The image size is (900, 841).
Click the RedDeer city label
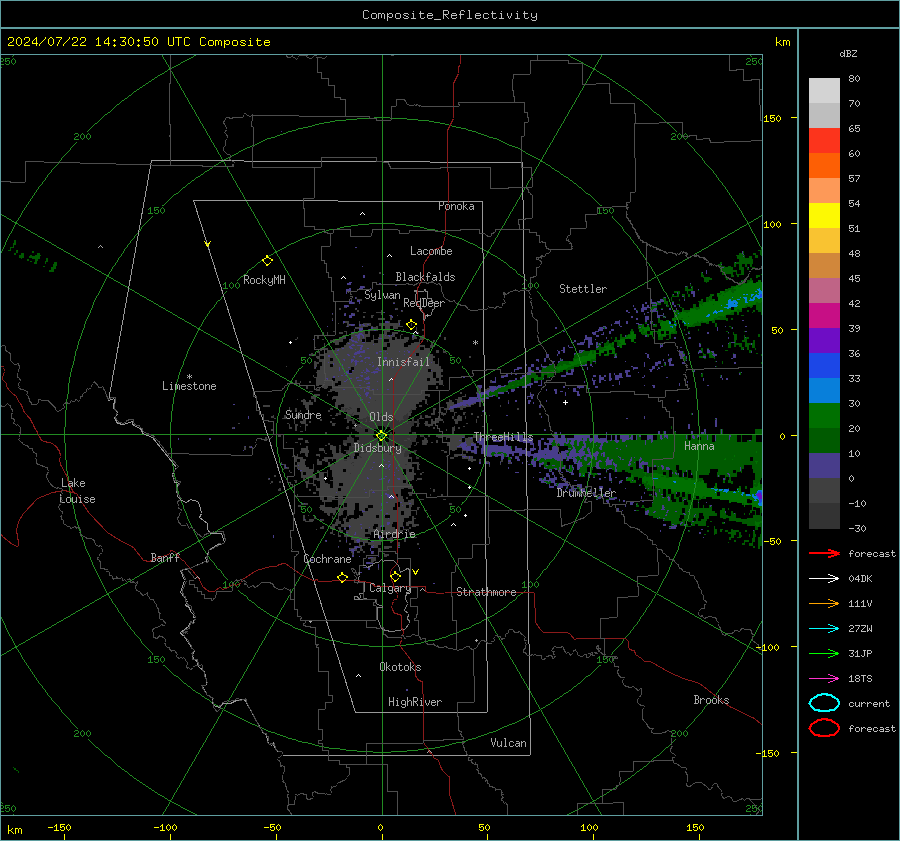pyautogui.click(x=424, y=303)
